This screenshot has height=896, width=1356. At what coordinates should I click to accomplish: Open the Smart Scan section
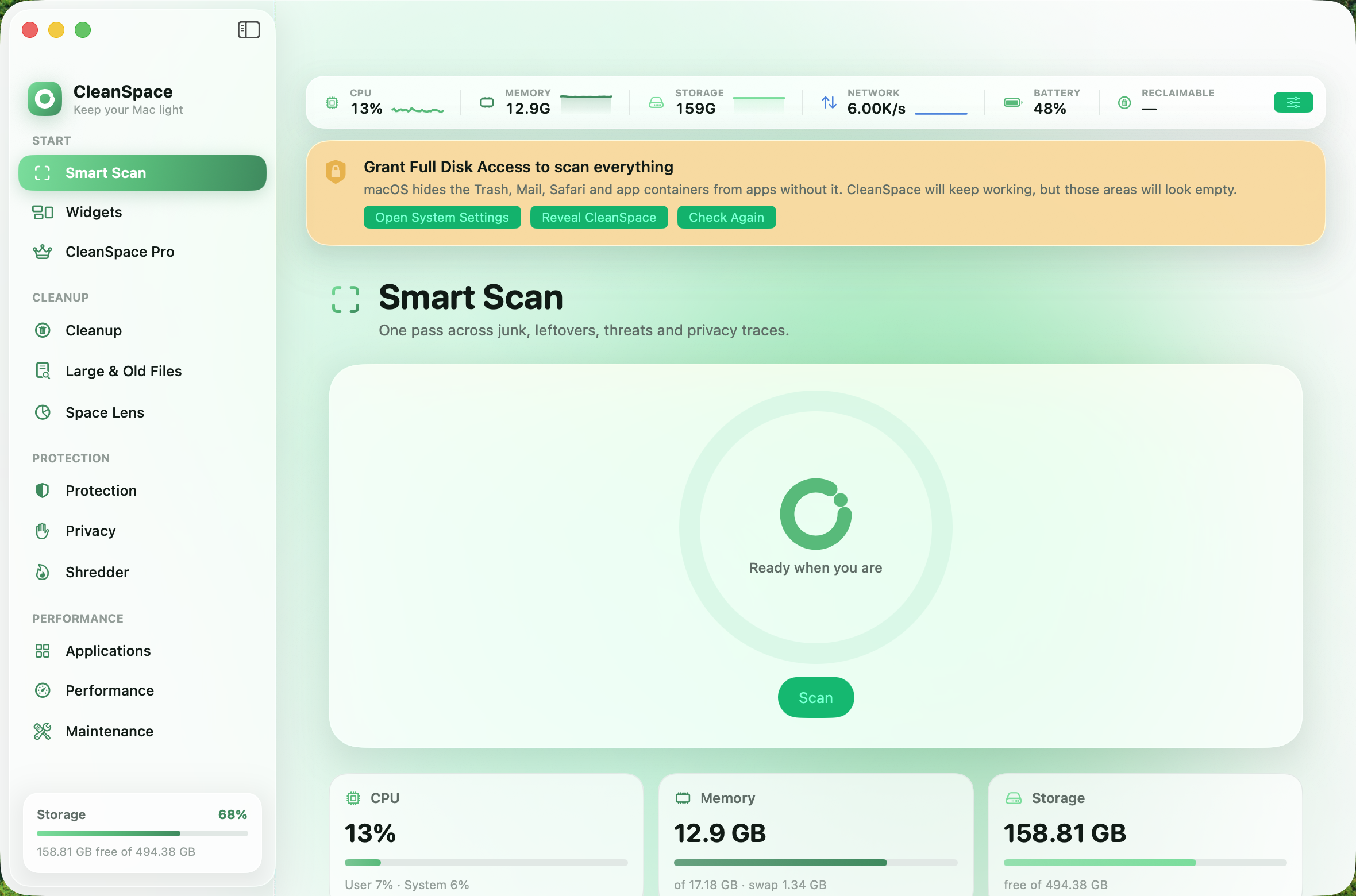point(142,173)
